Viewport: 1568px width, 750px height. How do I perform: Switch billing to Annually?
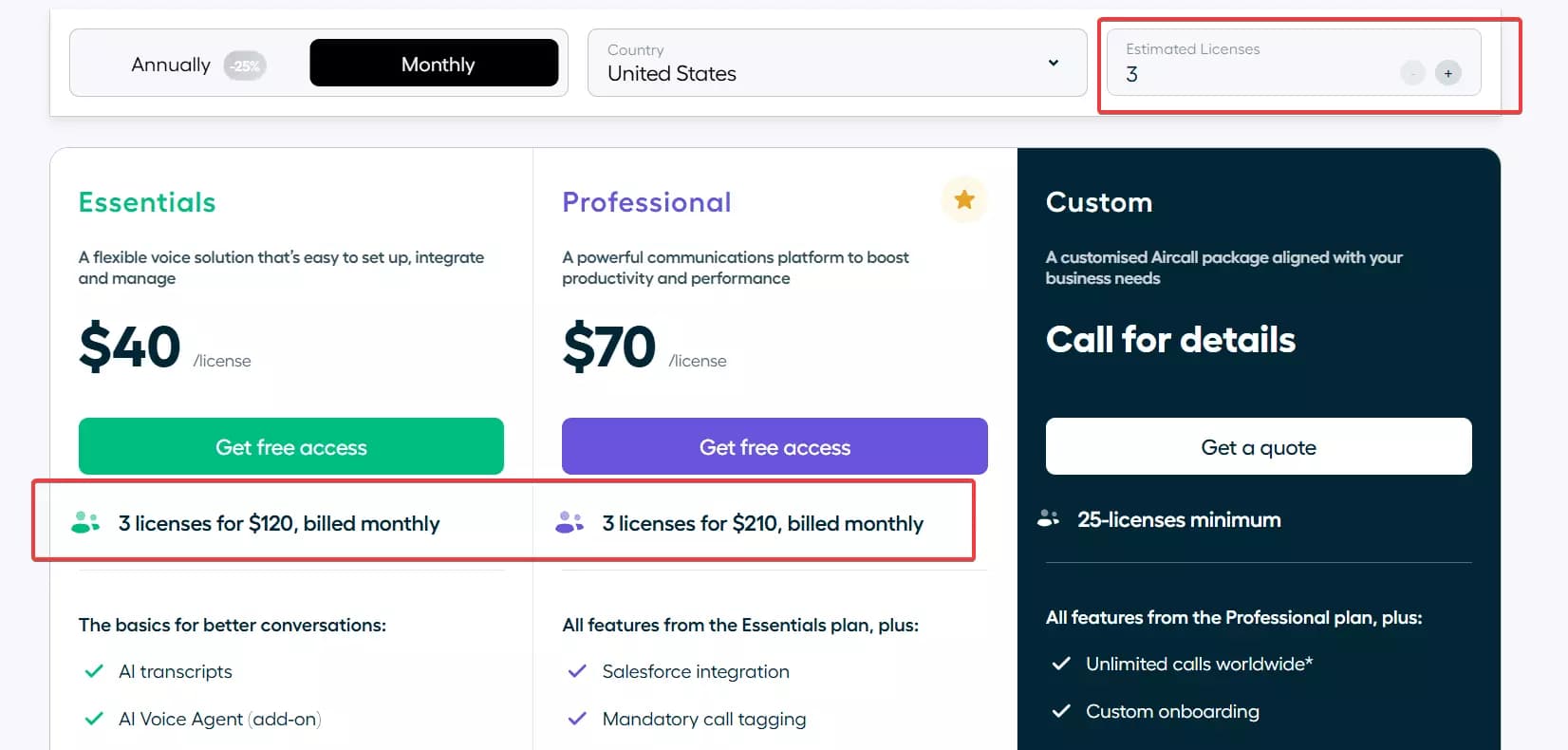171,64
